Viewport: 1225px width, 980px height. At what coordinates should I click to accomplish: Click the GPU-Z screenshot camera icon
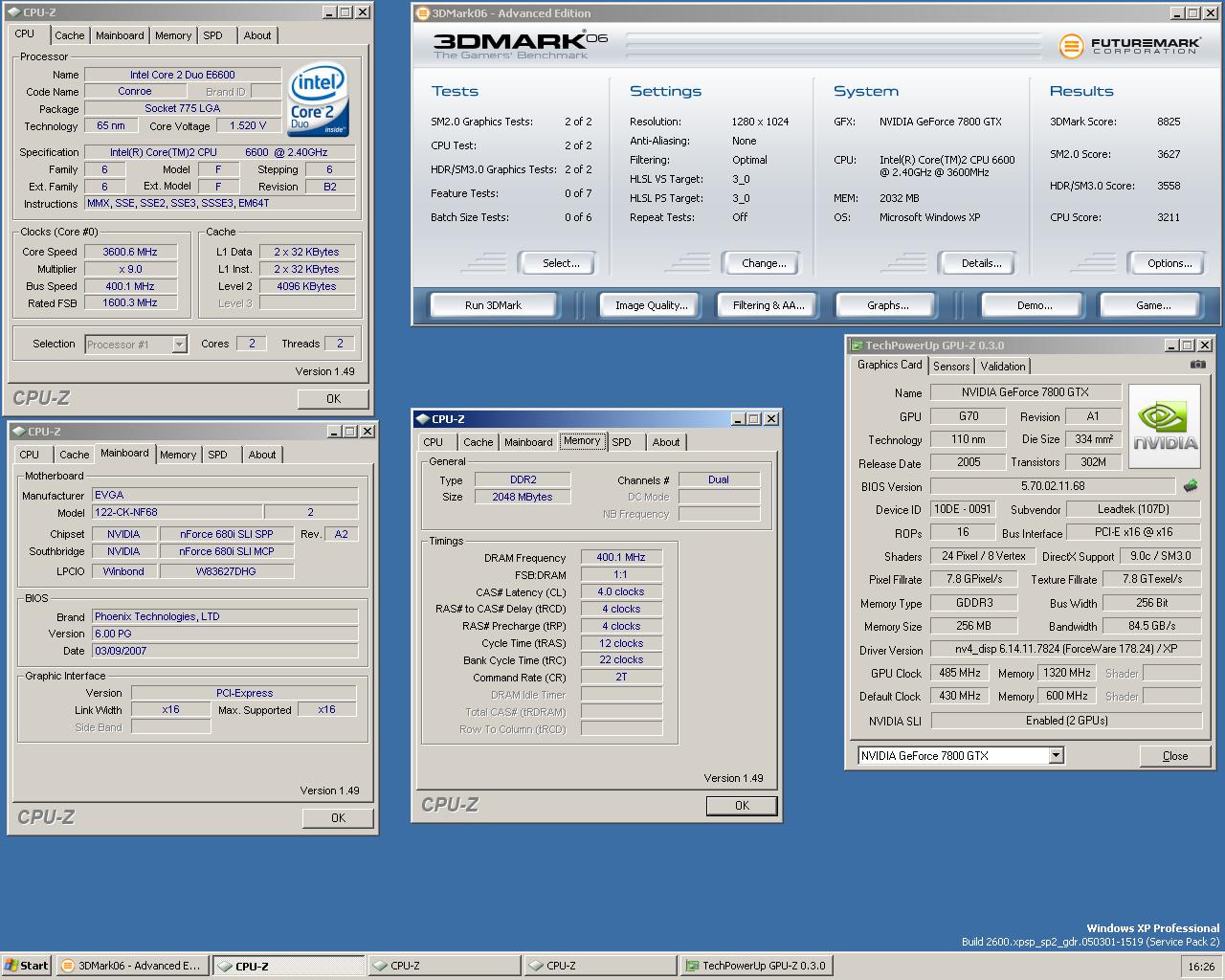[x=1197, y=365]
